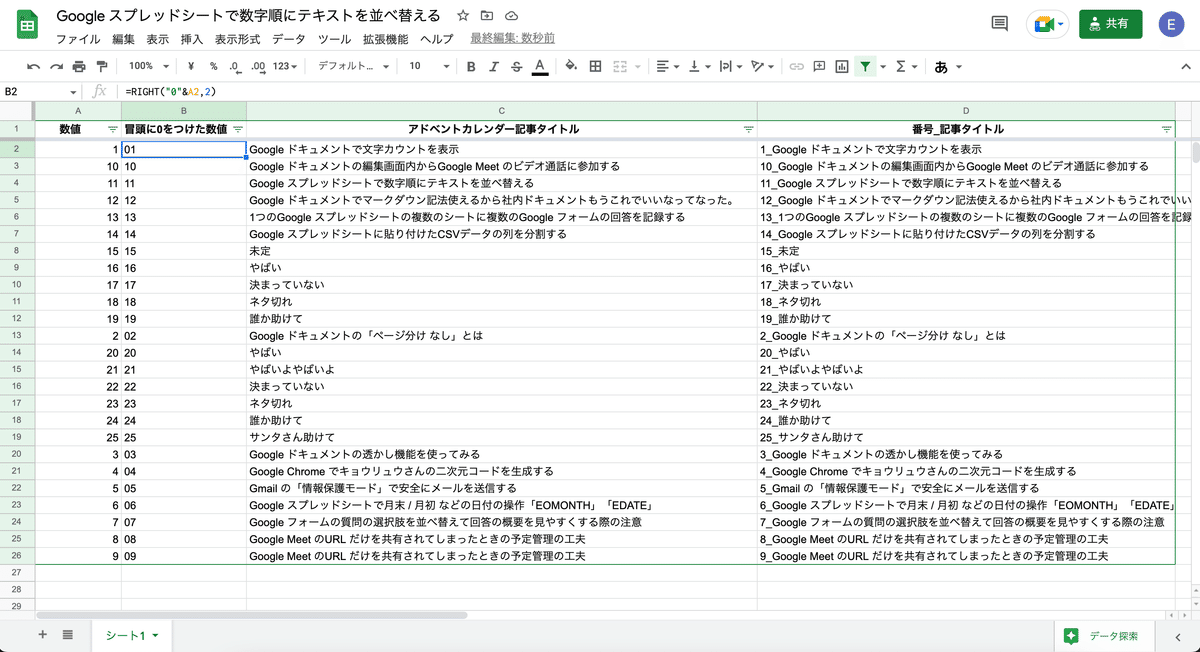Open the filter menu for 数値 column

[x=112, y=130]
